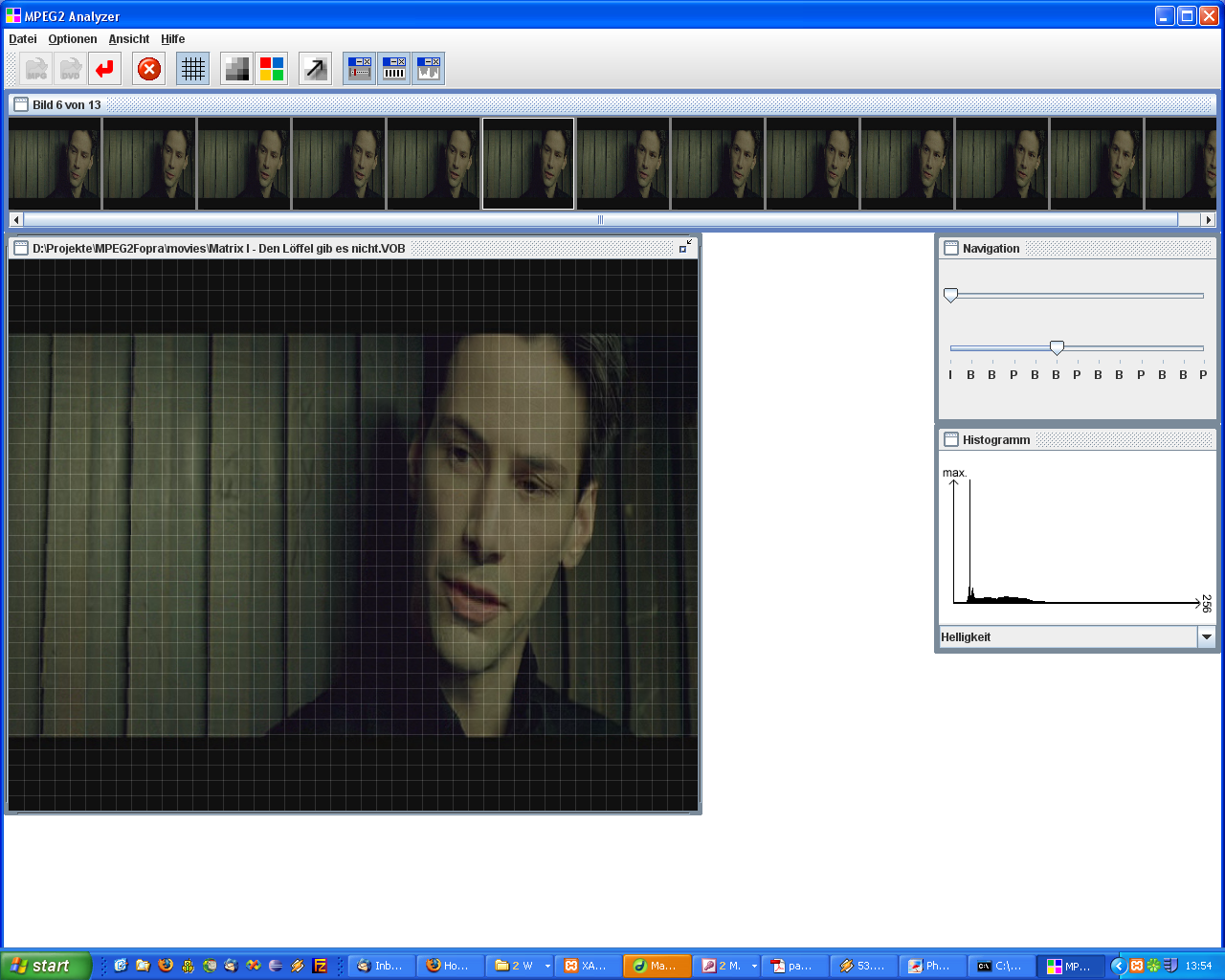
Task: Click the Histogramm panel window icon
Action: point(951,439)
